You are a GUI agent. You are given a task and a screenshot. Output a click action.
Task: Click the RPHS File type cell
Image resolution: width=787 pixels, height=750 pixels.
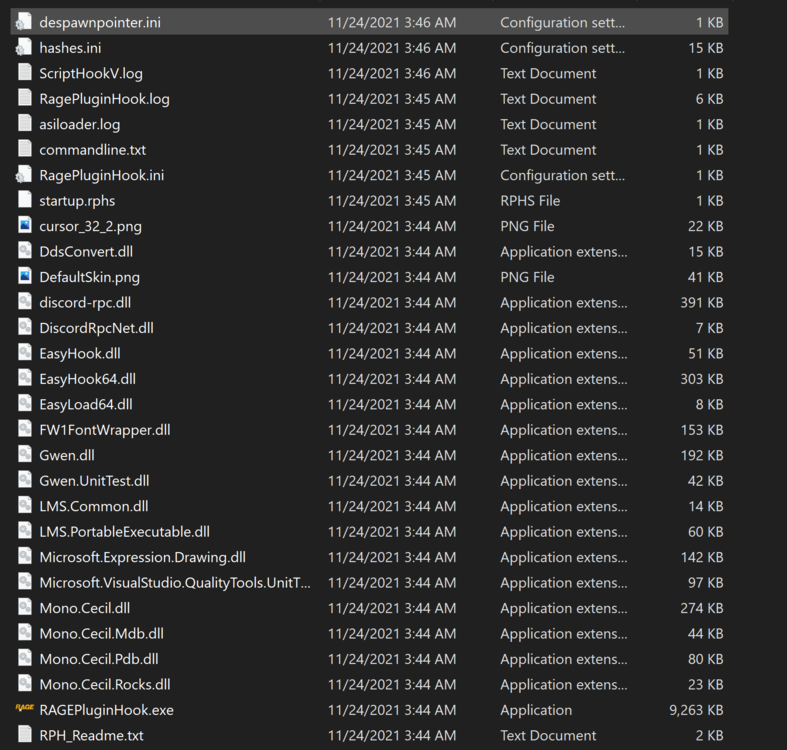pos(530,201)
